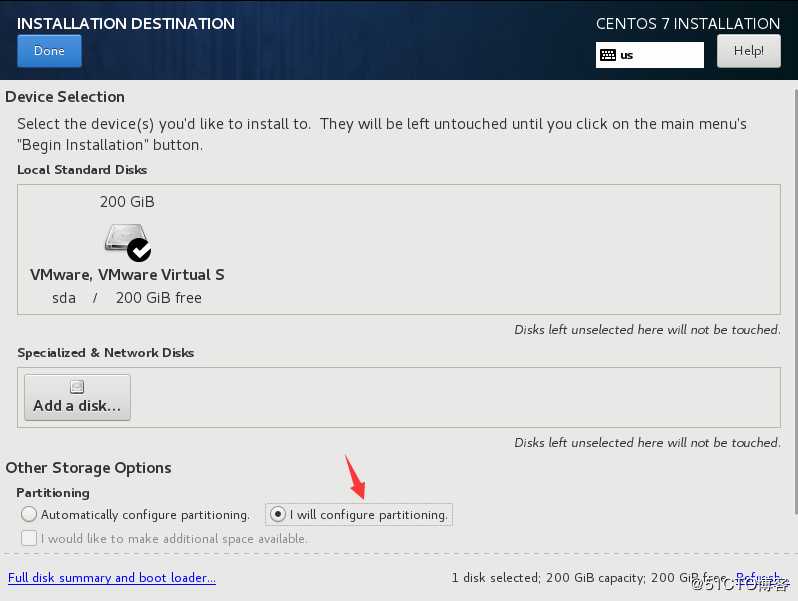Toggle the checkmark badge on the sda disk
The height and width of the screenshot is (601, 798).
[139, 250]
